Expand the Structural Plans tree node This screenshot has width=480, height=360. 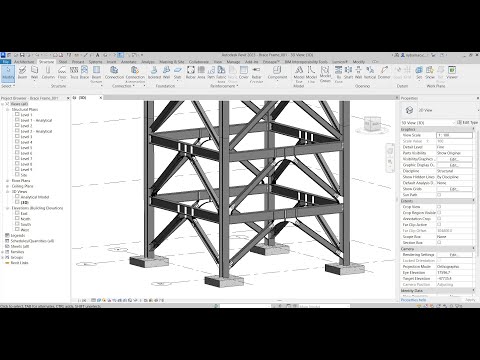click(7, 109)
